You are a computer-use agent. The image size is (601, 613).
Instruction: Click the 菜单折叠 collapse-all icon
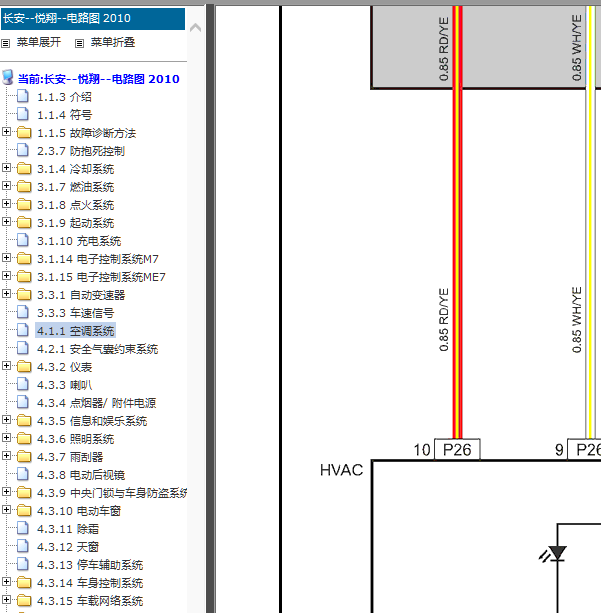(x=80, y=43)
